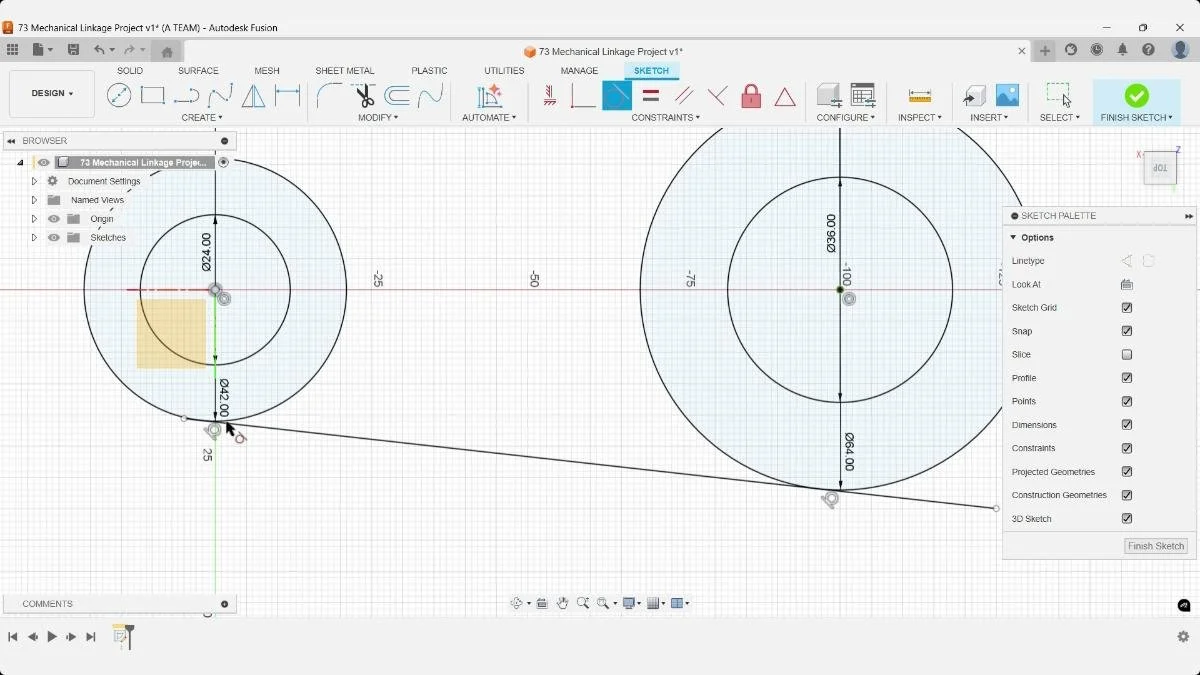The width and height of the screenshot is (1200, 675).
Task: Open the Automated Sketch Dimensions tool
Action: click(489, 96)
